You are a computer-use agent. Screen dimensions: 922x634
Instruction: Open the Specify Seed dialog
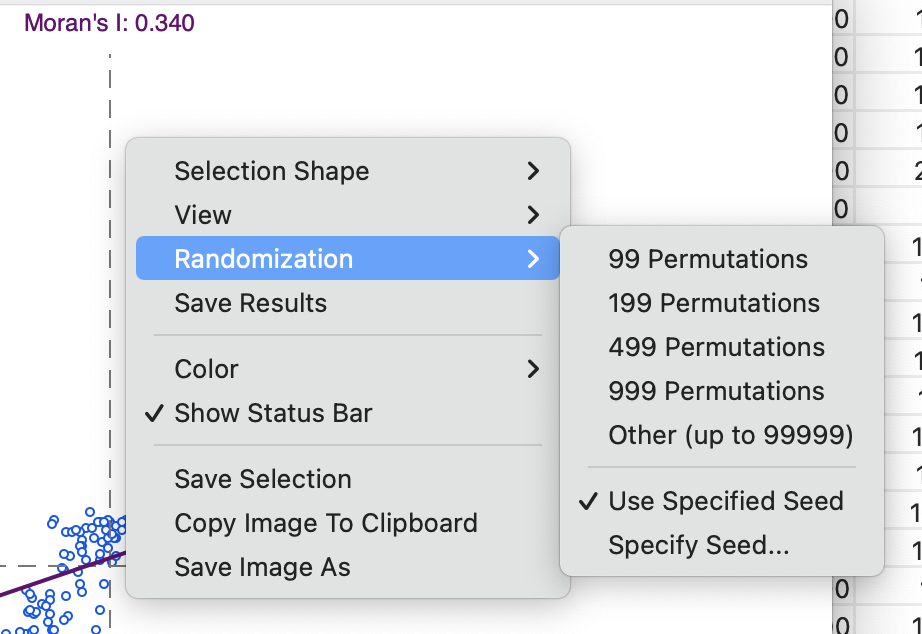point(721,545)
